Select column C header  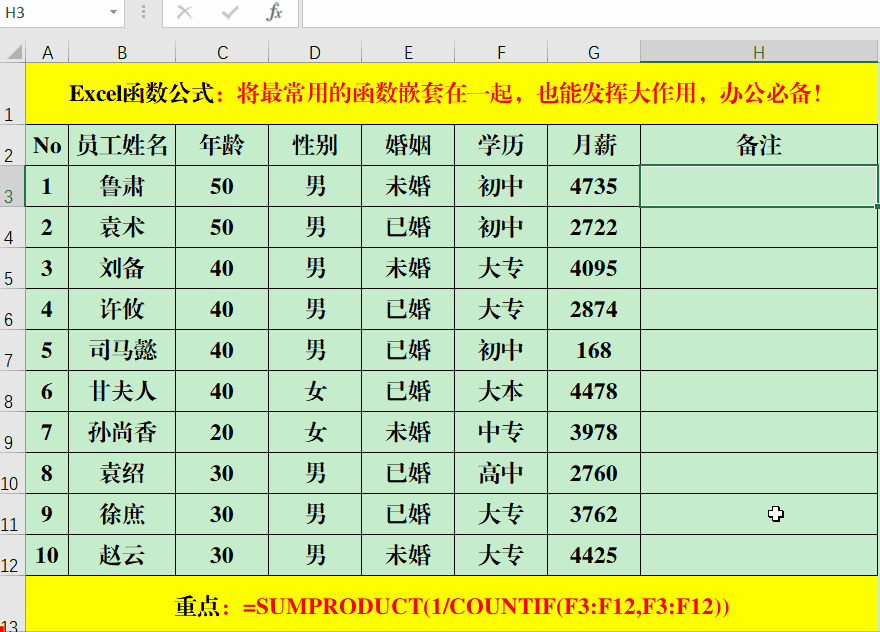[222, 52]
